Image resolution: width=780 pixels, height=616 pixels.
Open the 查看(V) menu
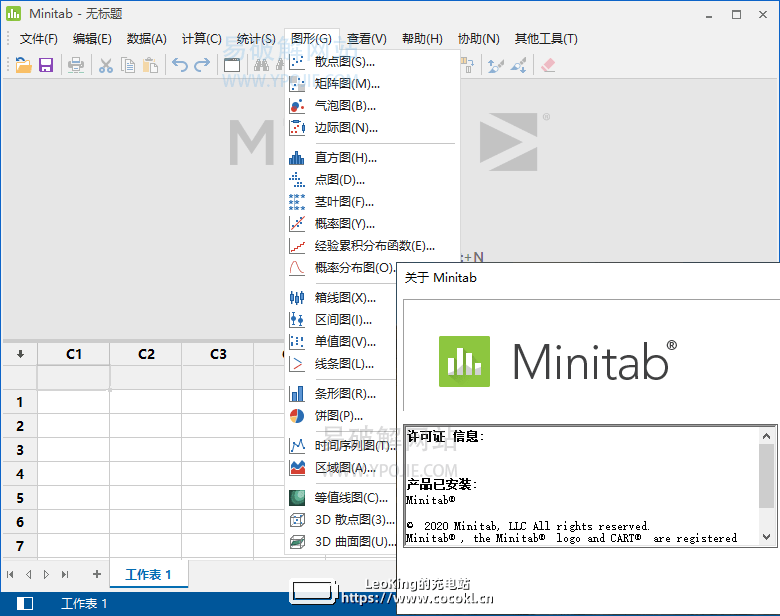pyautogui.click(x=367, y=39)
